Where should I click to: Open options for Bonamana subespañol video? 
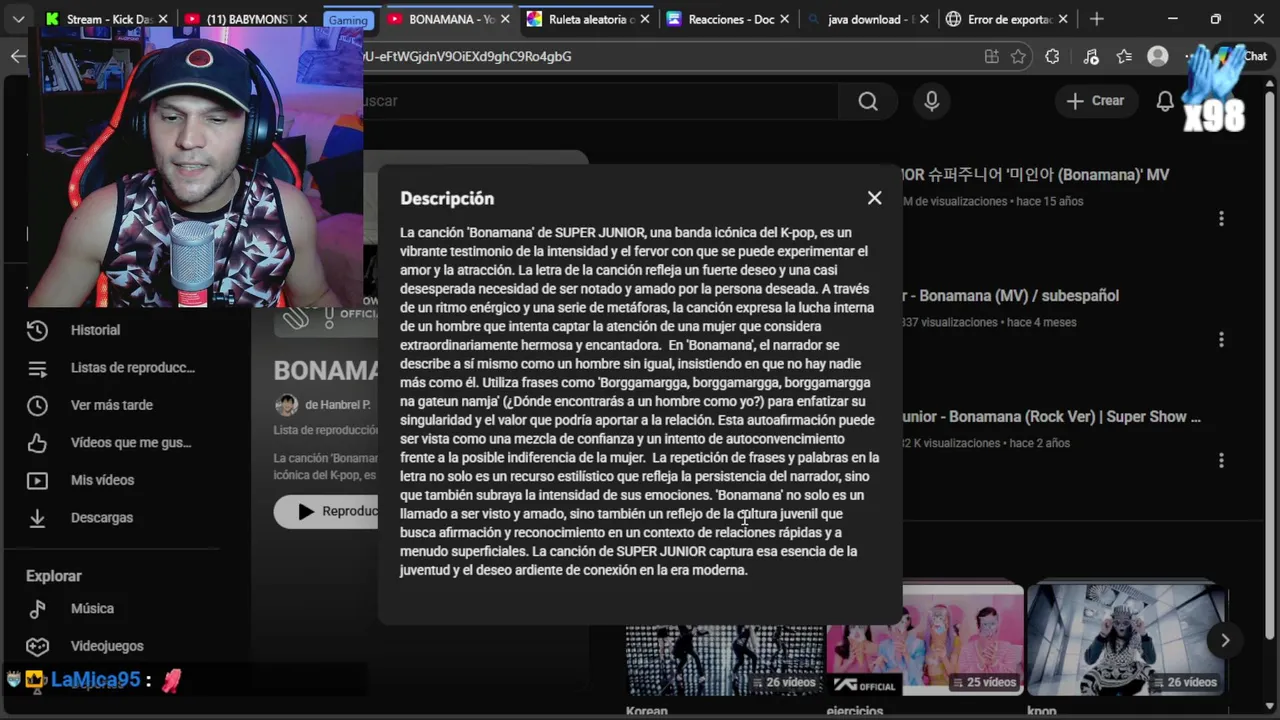(1221, 340)
